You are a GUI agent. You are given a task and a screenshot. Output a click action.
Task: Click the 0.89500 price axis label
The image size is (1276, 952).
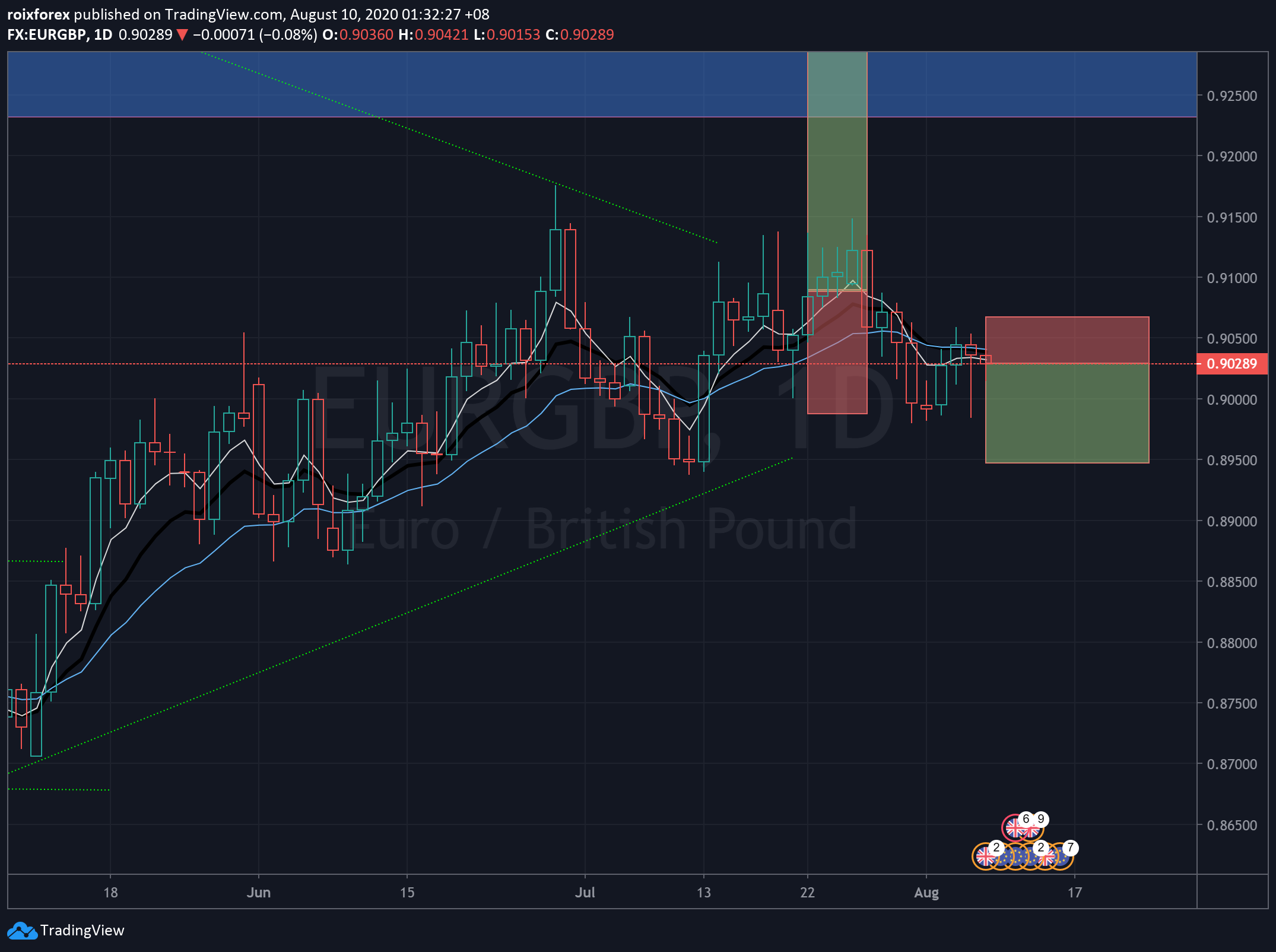[x=1232, y=461]
